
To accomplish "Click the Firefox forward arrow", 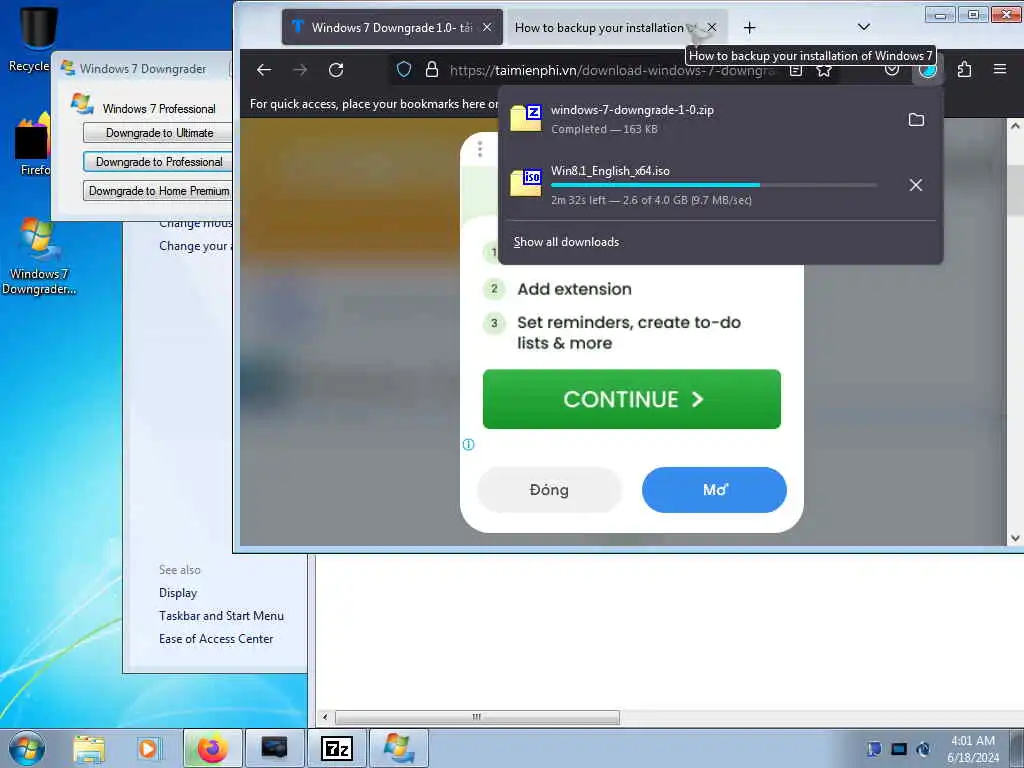I will (x=300, y=70).
